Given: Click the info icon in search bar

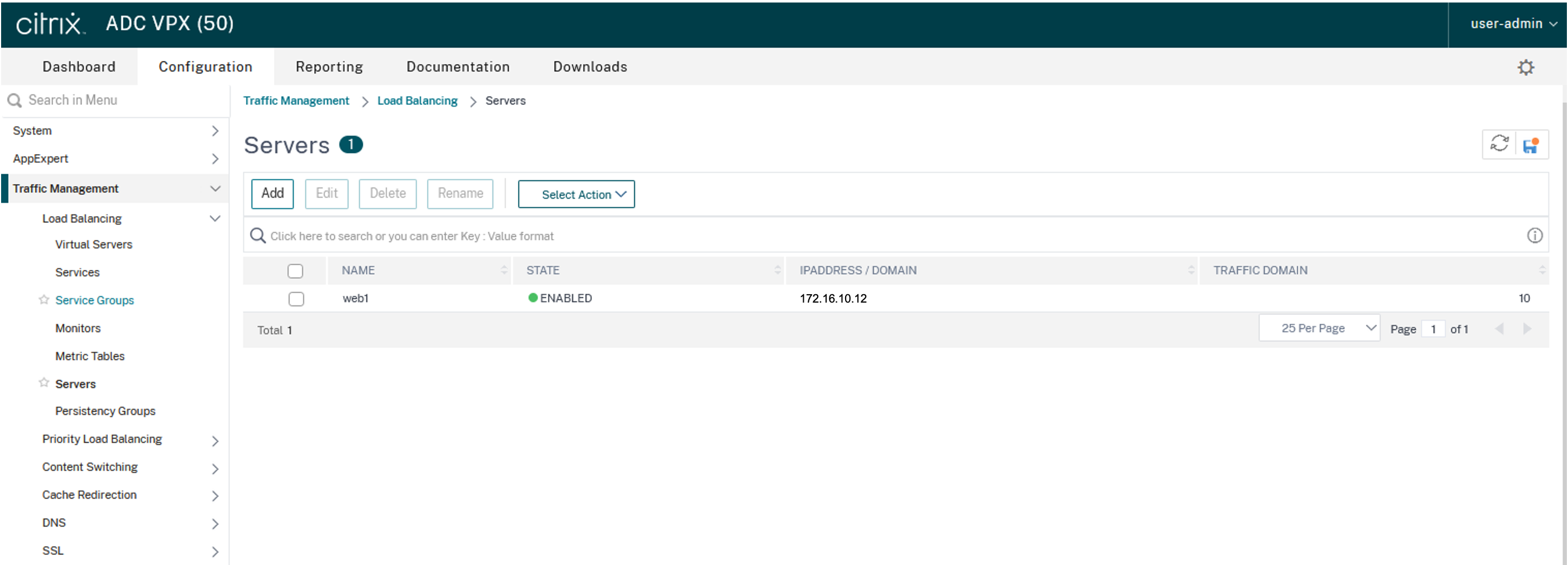Looking at the screenshot, I should 1535,236.
